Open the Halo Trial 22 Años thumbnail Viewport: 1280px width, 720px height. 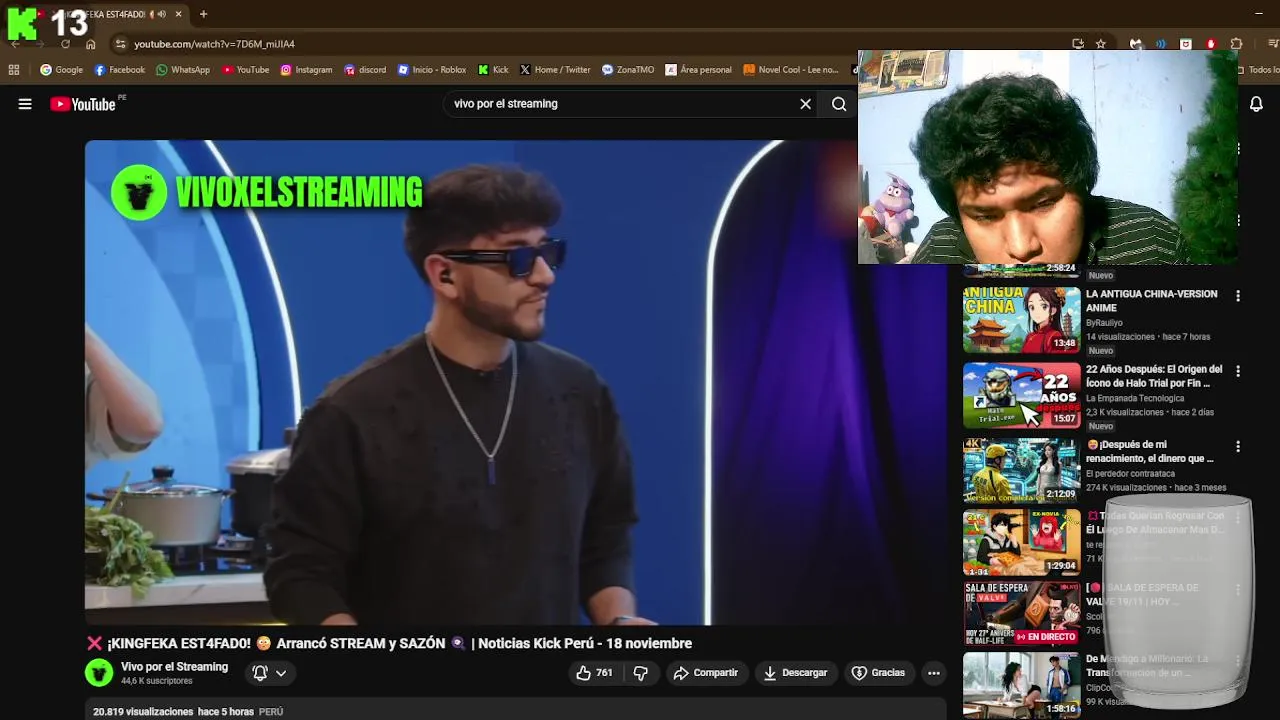[1021, 395]
